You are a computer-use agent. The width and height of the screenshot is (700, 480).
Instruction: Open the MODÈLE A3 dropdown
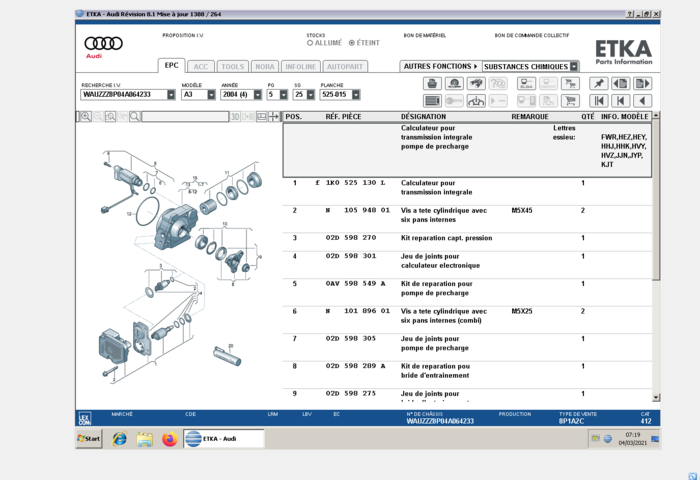pyautogui.click(x=211, y=95)
